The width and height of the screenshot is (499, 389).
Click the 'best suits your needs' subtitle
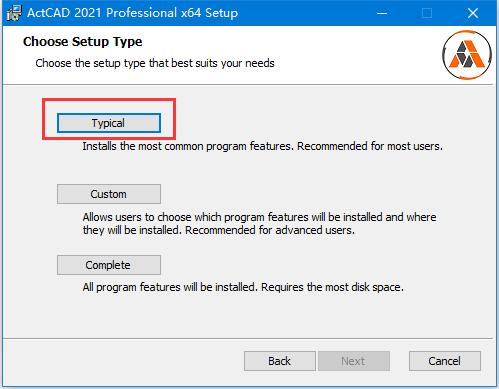pyautogui.click(x=155, y=63)
